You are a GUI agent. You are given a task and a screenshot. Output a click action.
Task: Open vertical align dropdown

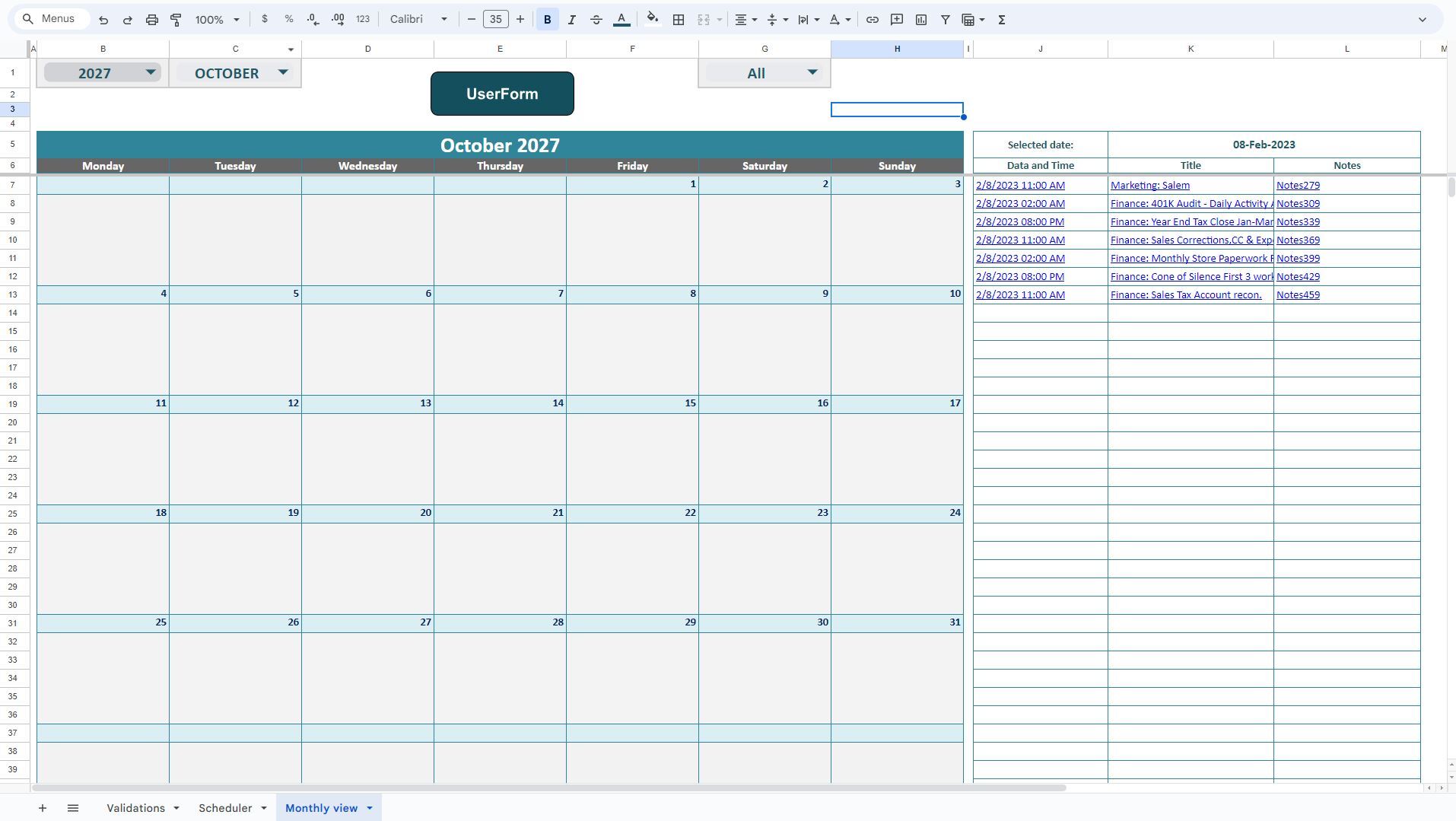[777, 20]
